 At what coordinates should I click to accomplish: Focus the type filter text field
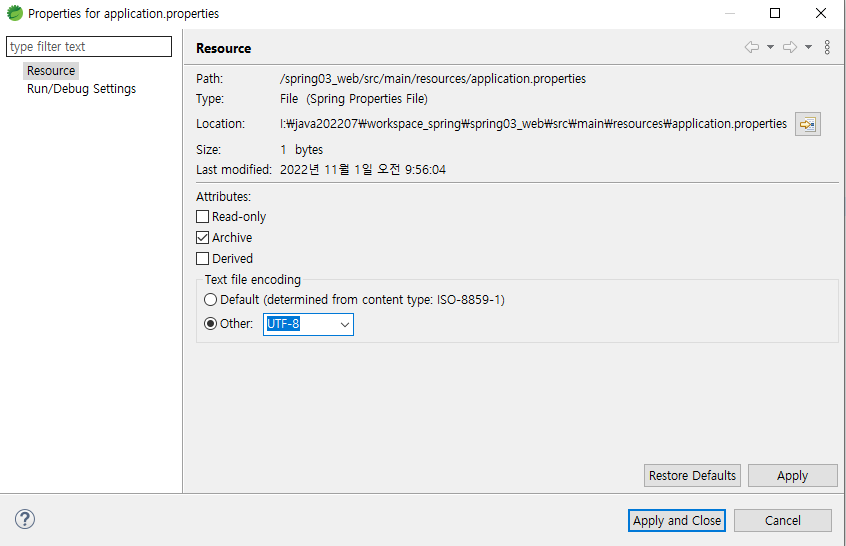pyautogui.click(x=89, y=46)
